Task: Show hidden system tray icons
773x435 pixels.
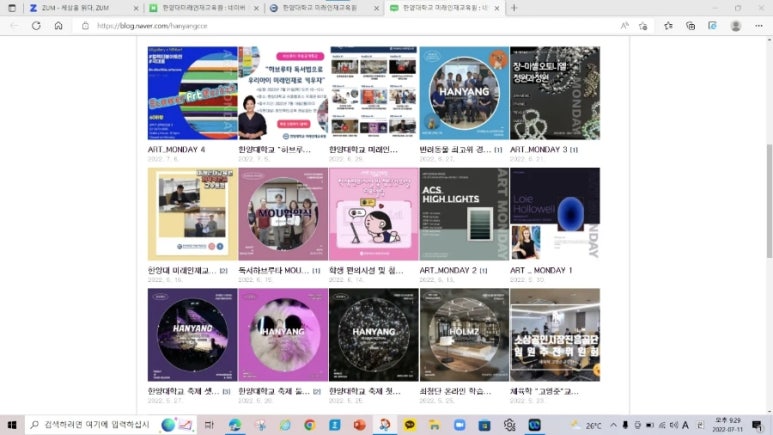Action: click(x=613, y=425)
